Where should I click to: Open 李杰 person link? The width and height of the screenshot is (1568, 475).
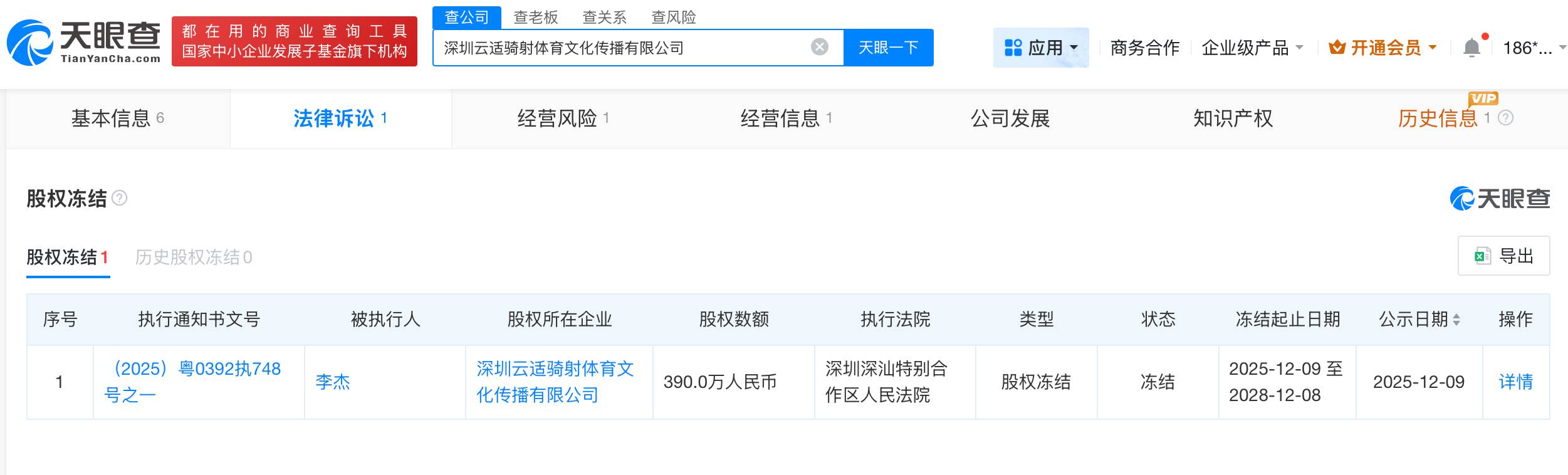[x=333, y=382]
